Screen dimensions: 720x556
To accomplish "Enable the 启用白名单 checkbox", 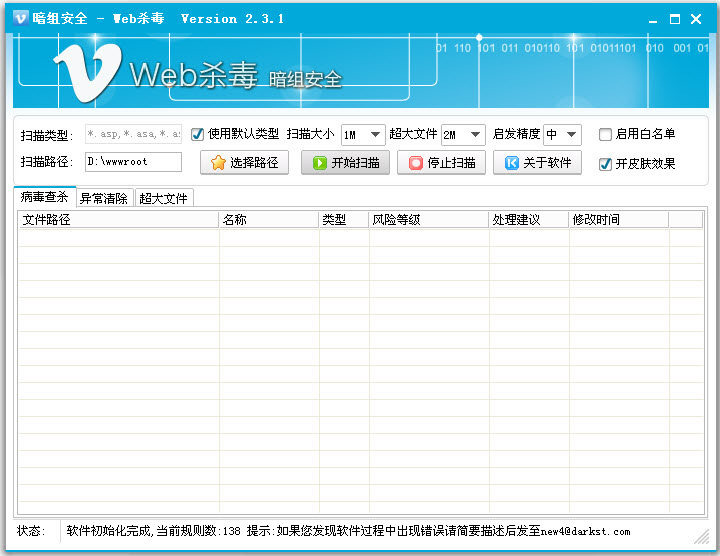I will point(605,134).
